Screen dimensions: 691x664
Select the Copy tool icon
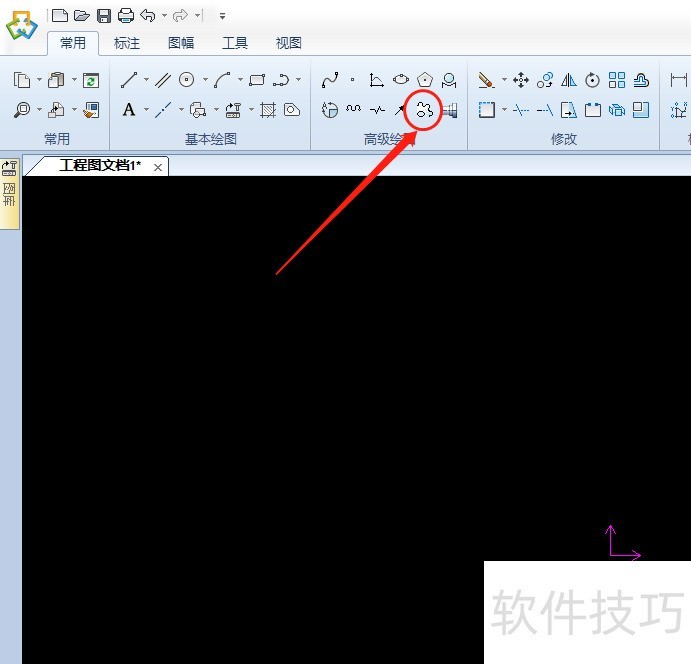tap(22, 80)
